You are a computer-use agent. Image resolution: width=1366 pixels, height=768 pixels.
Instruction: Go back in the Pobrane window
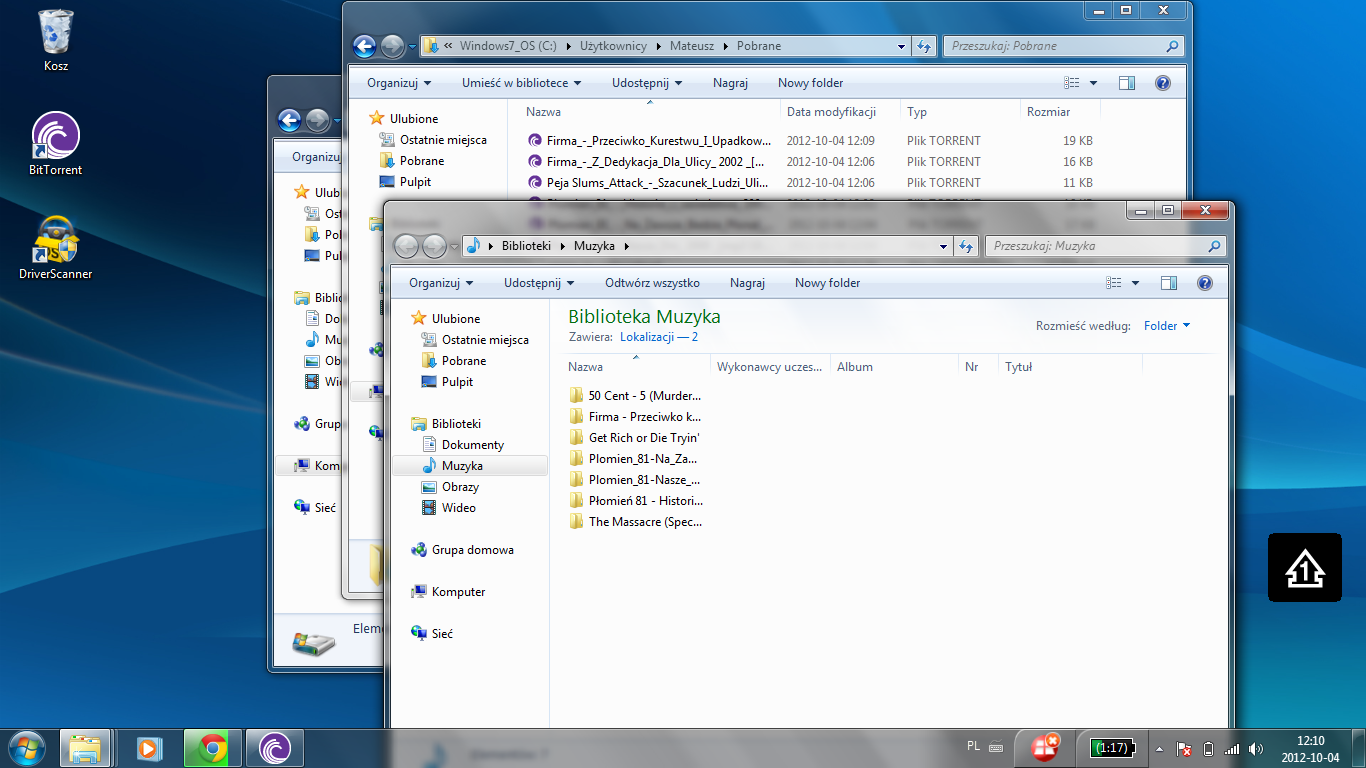(x=365, y=46)
